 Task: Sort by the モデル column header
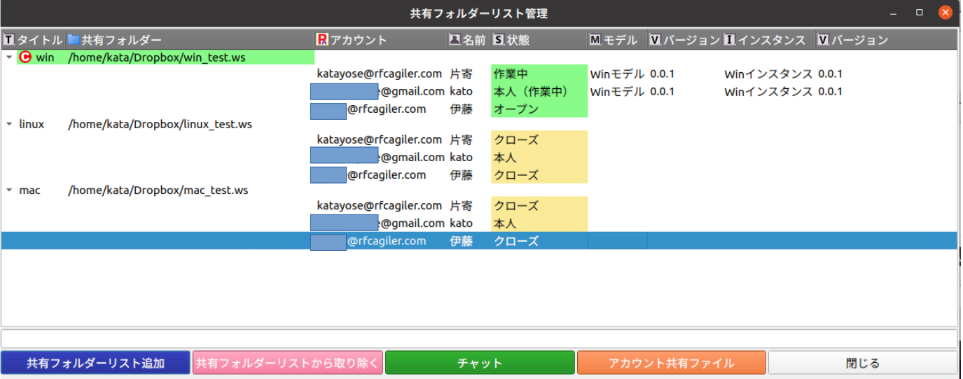pyautogui.click(x=617, y=40)
